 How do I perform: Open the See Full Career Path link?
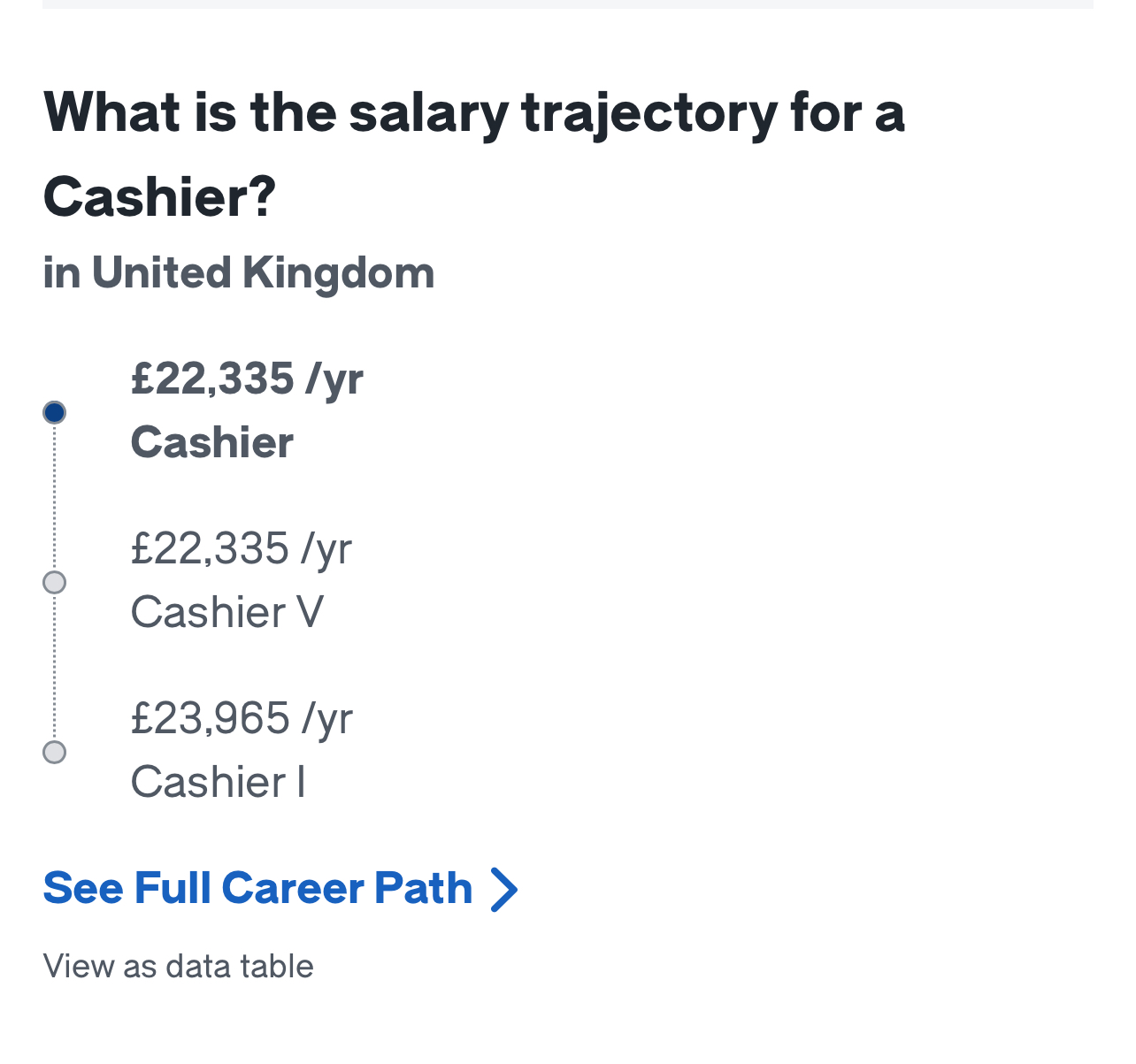click(x=280, y=888)
